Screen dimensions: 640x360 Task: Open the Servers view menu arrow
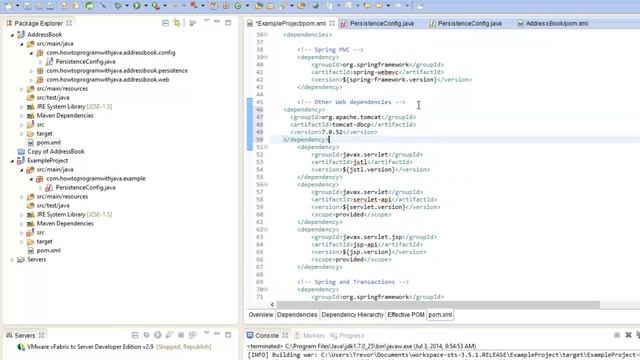(x=207, y=333)
